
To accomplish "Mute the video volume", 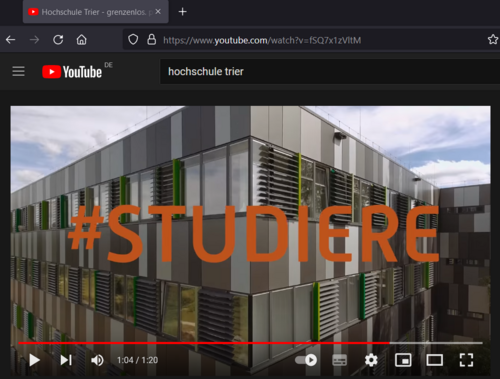I will click(x=97, y=360).
